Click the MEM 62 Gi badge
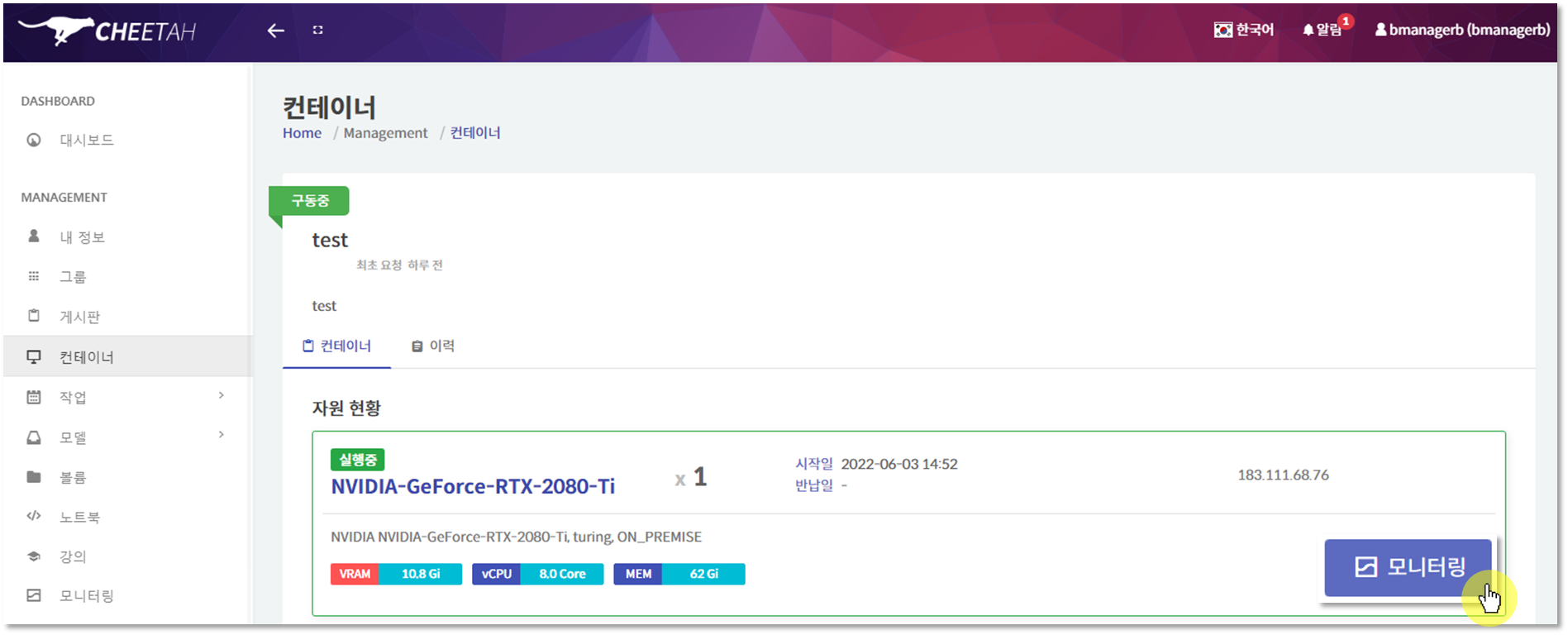 coord(679,574)
